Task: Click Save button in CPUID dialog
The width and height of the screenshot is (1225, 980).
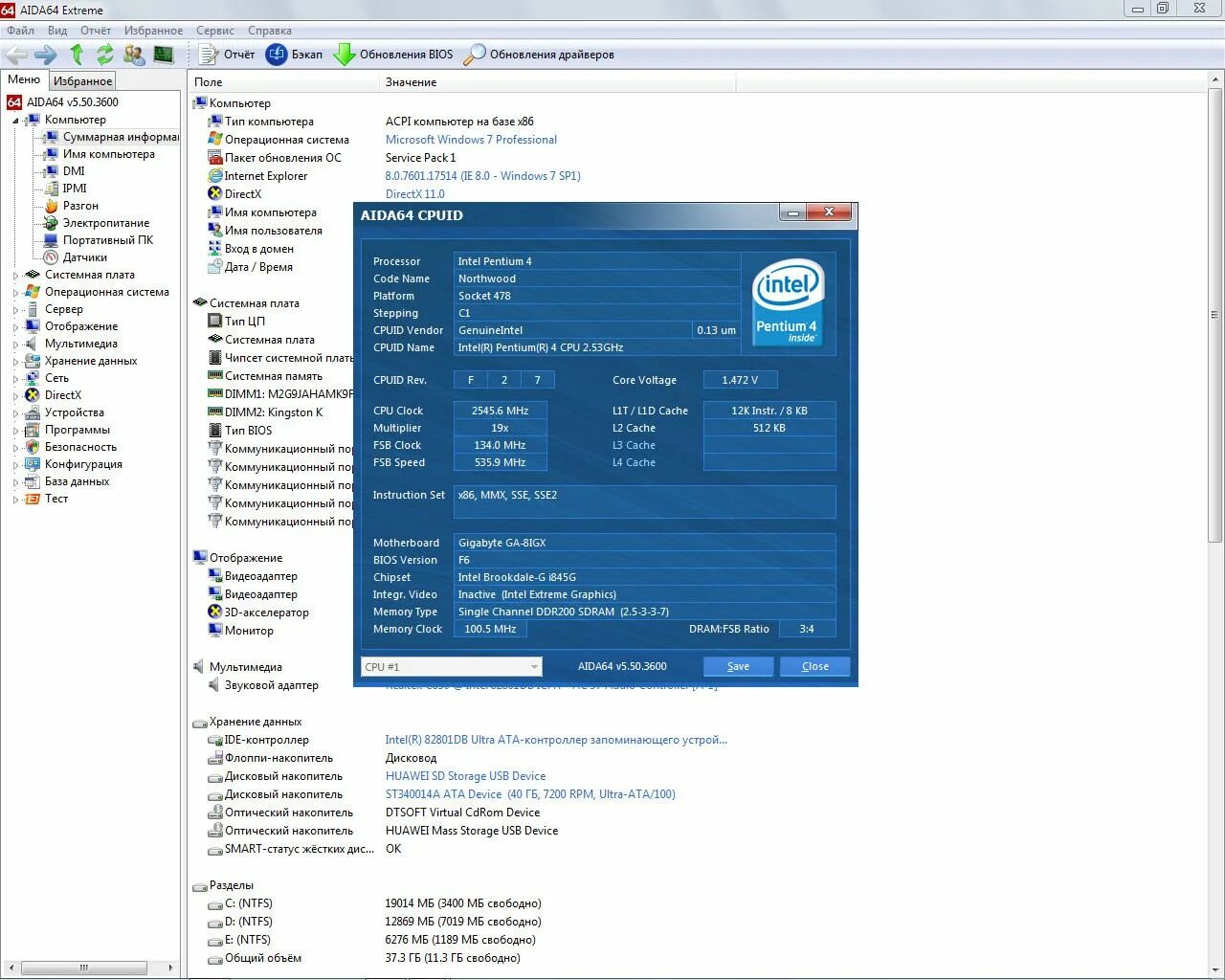Action: click(738, 666)
